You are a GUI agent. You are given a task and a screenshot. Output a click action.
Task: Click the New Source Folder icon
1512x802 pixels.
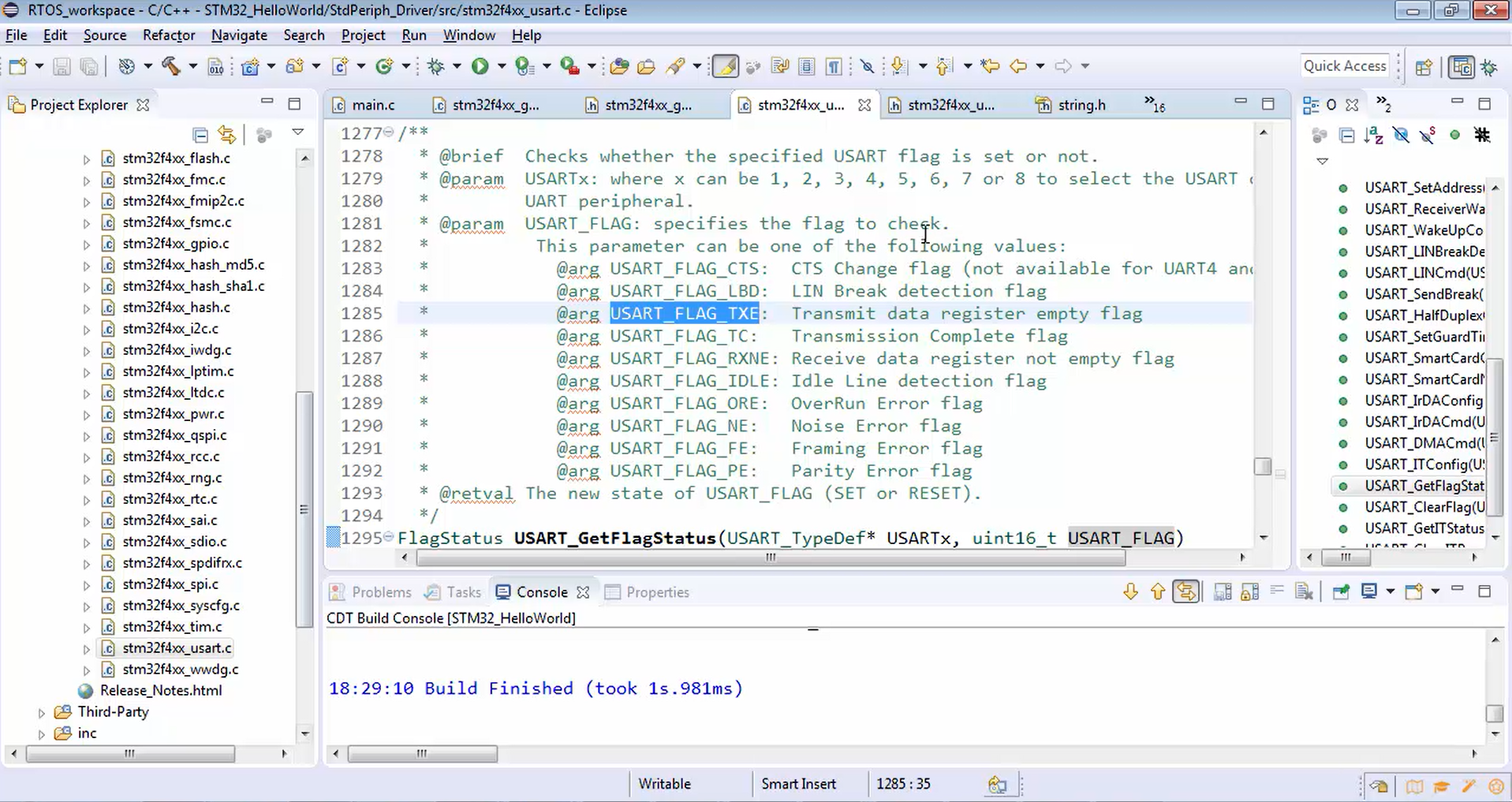click(x=295, y=66)
